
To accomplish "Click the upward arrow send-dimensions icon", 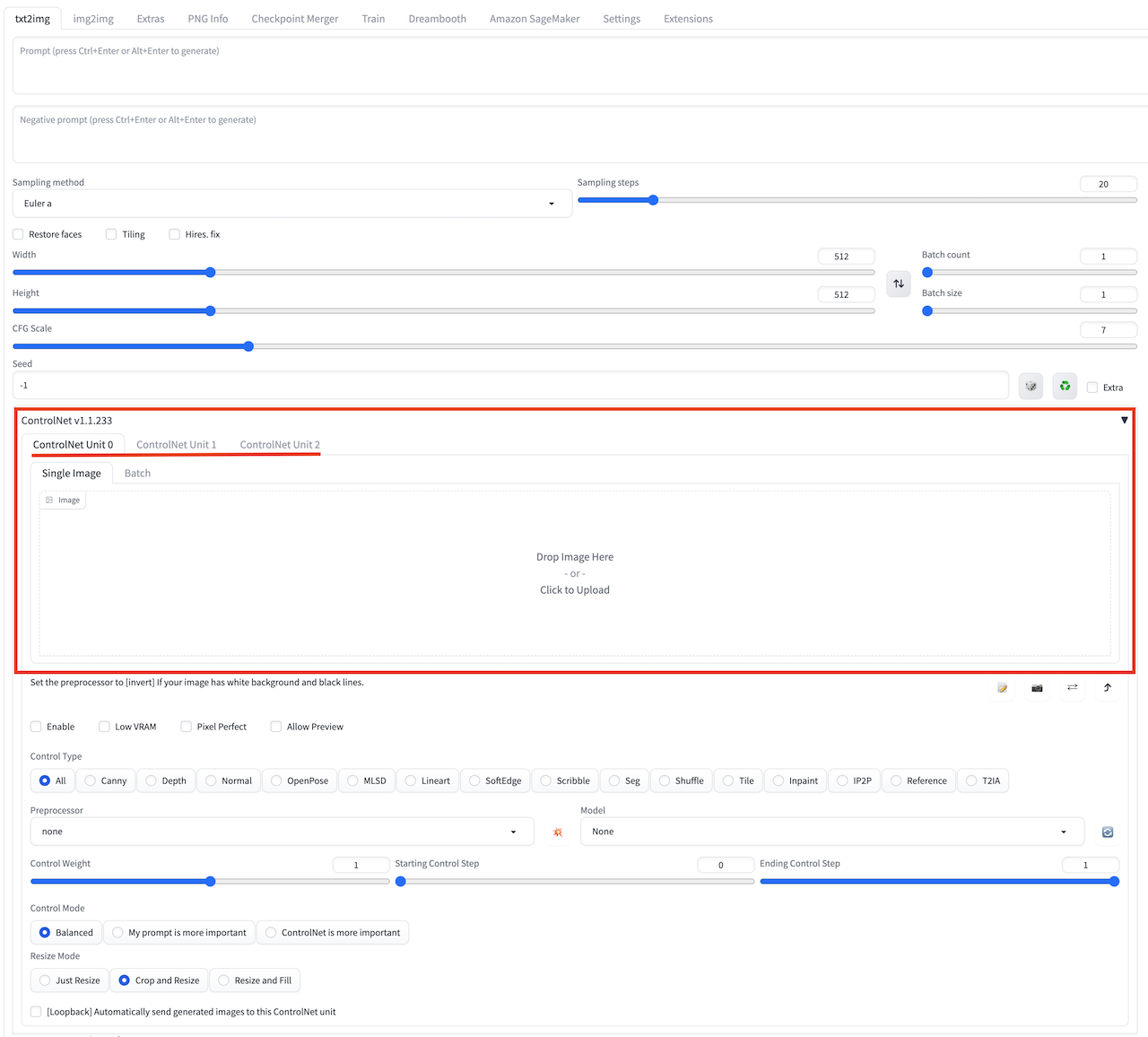I will click(1107, 688).
